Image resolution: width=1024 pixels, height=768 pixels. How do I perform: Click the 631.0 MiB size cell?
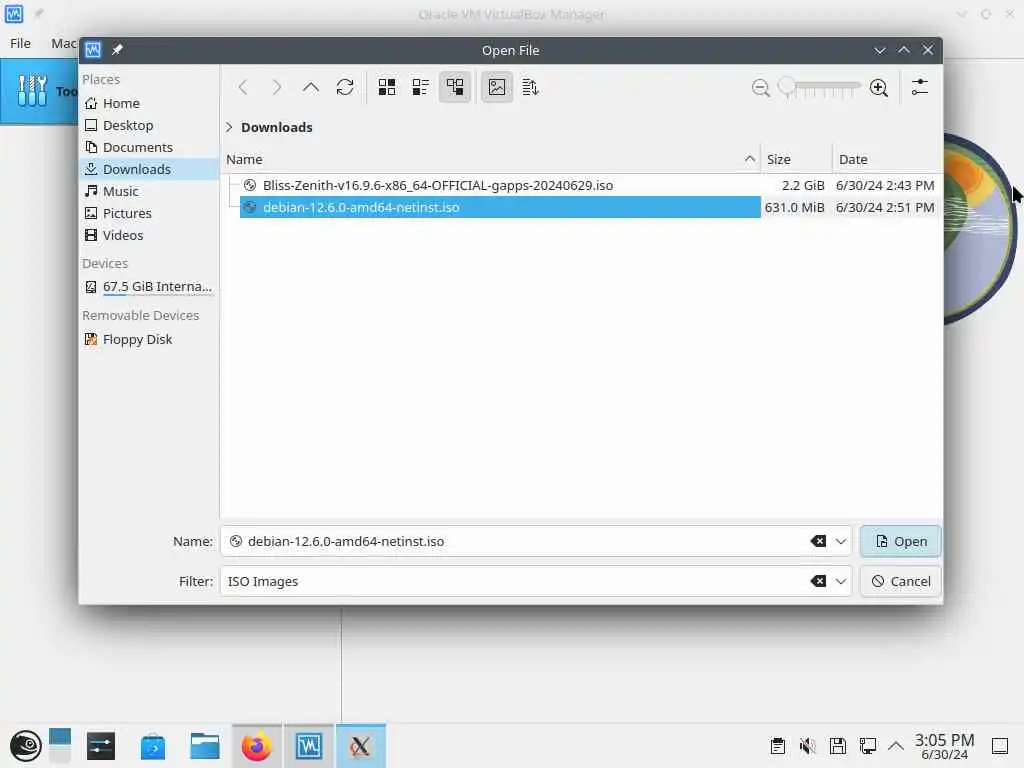coord(794,208)
